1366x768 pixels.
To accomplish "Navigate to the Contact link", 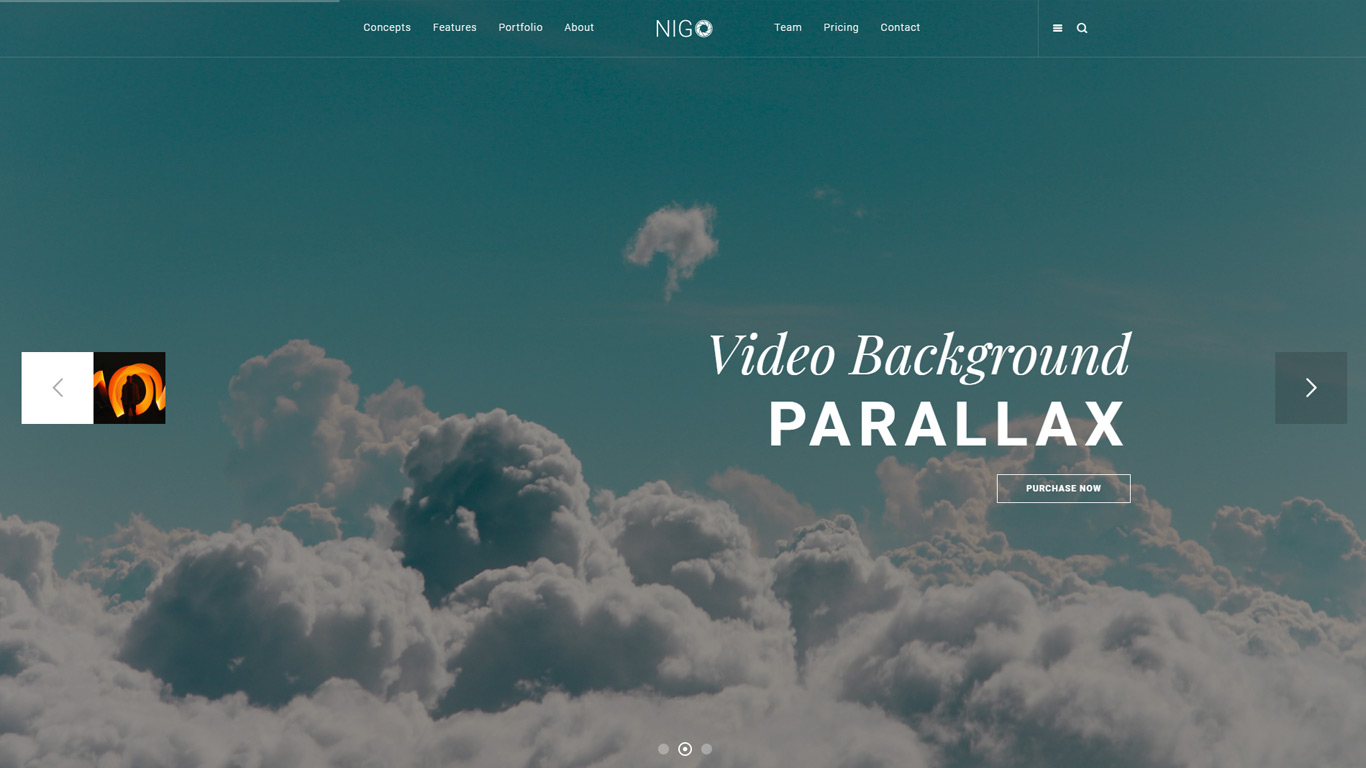I will coord(900,28).
